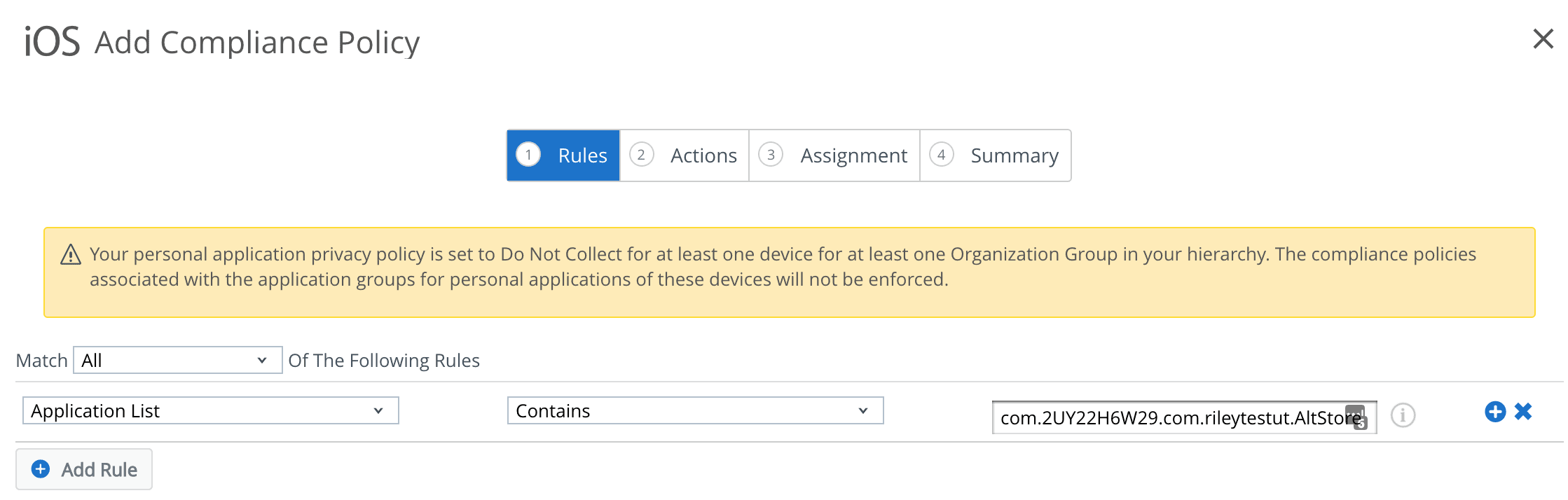Jump to the Summary step tab

(x=995, y=155)
